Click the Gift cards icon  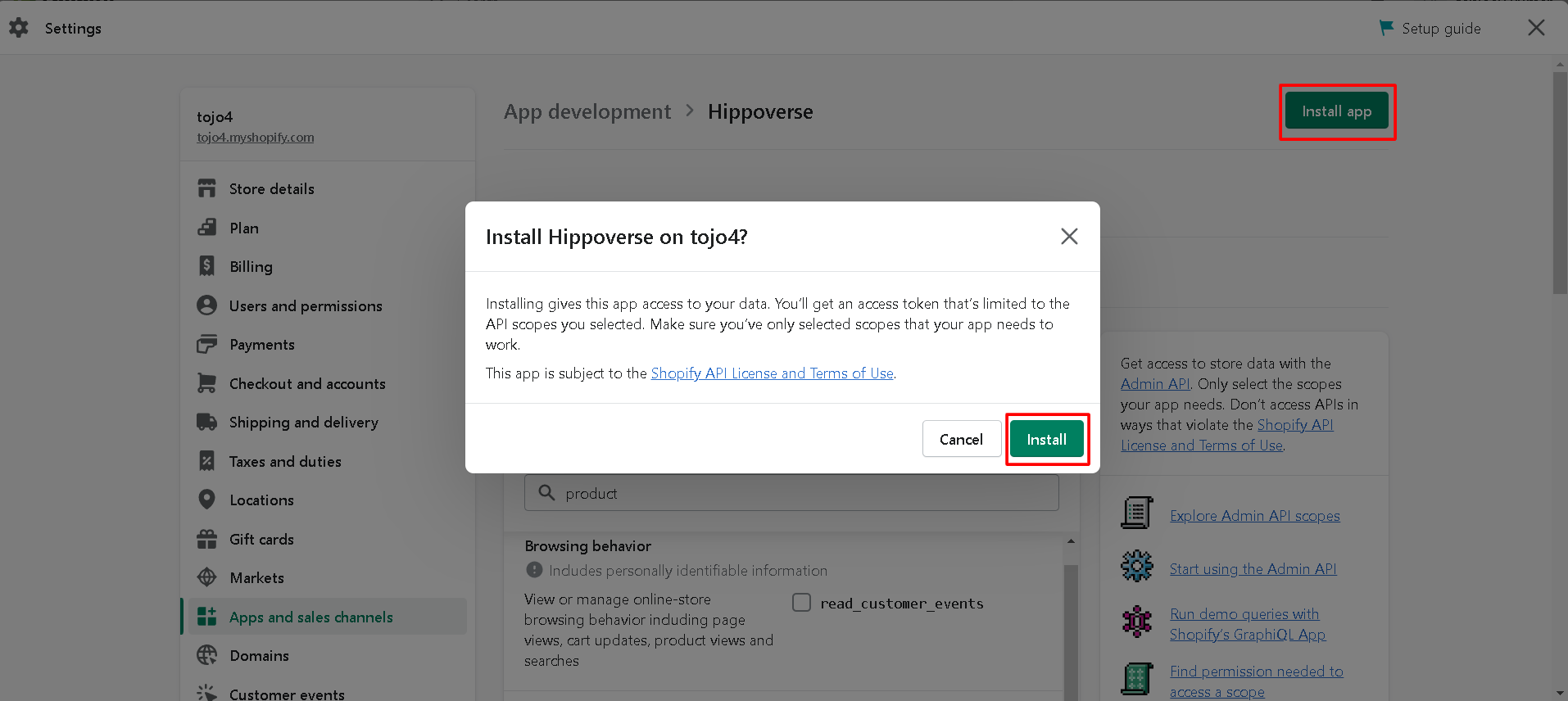(x=207, y=539)
